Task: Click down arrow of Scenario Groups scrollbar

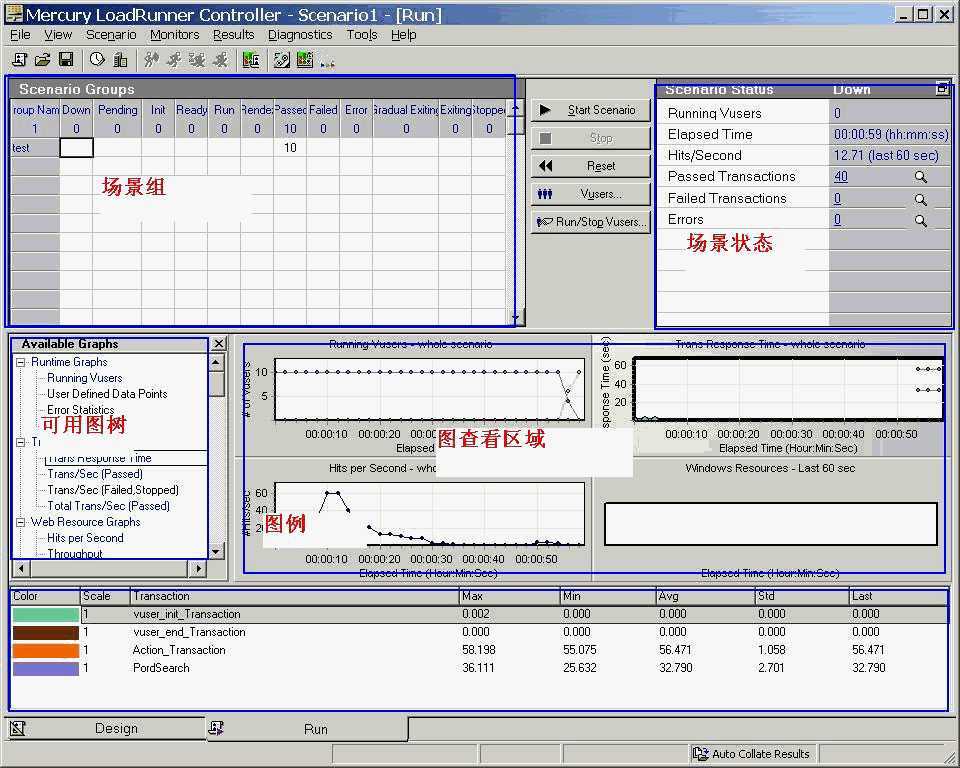Action: (x=516, y=317)
